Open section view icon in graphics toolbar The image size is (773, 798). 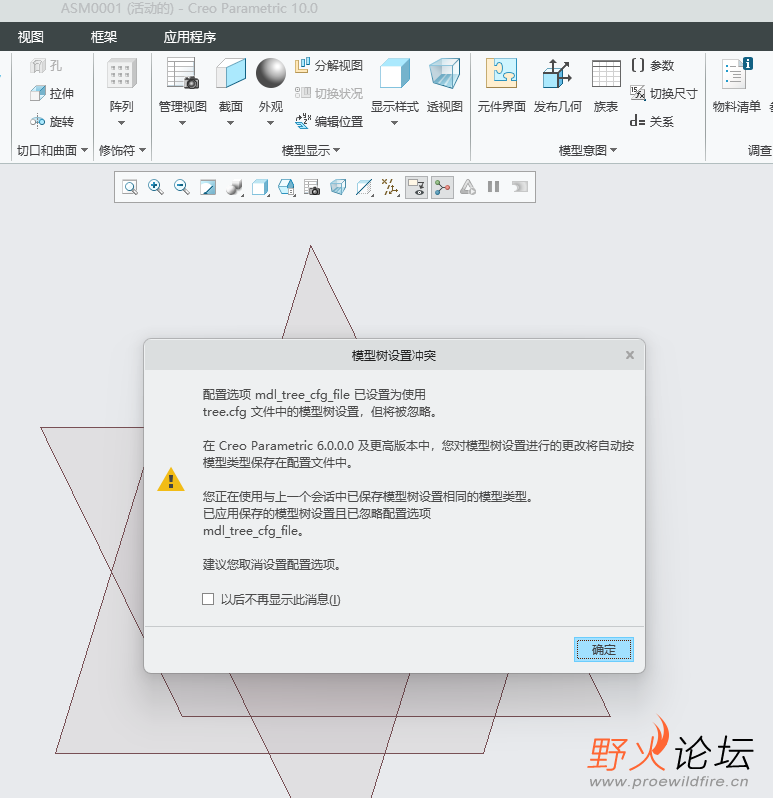pos(364,187)
